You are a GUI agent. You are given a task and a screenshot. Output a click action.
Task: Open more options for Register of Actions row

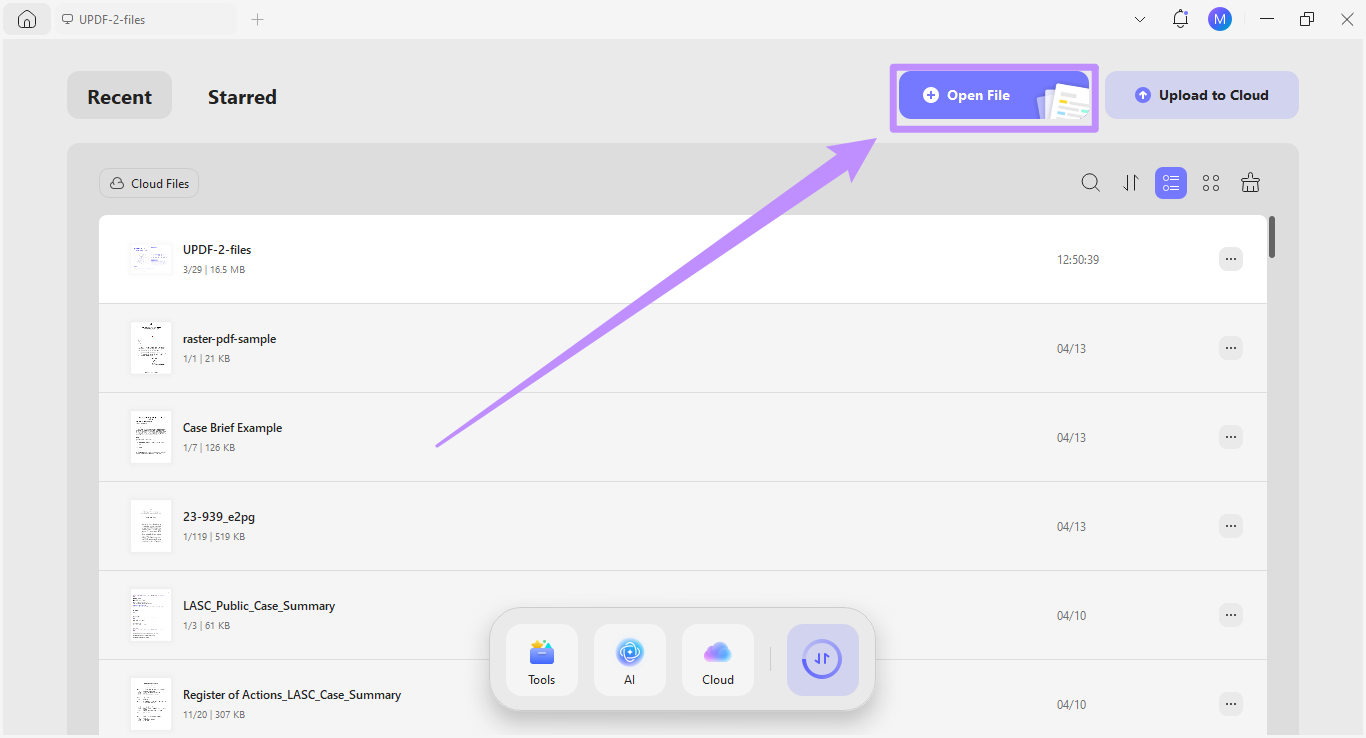tap(1231, 704)
